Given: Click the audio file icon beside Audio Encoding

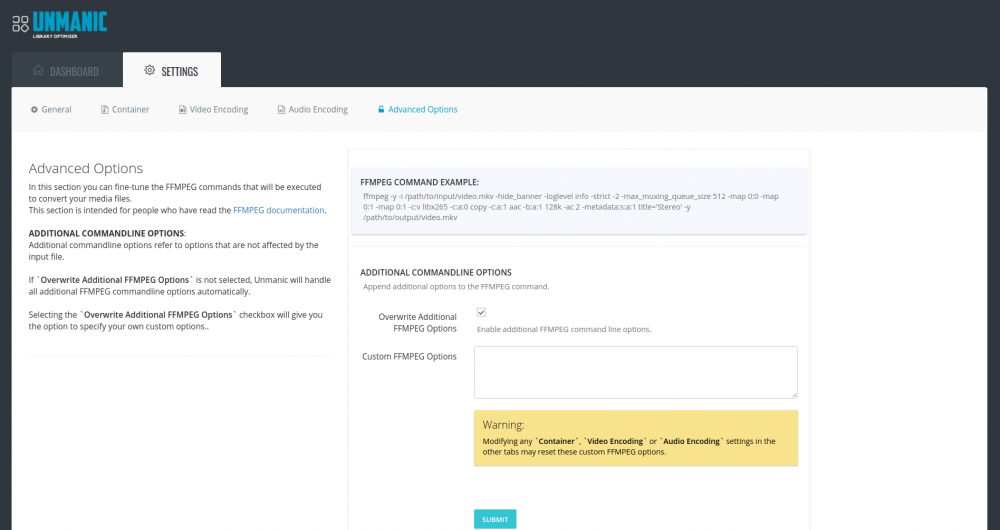Looking at the screenshot, I should click(281, 110).
